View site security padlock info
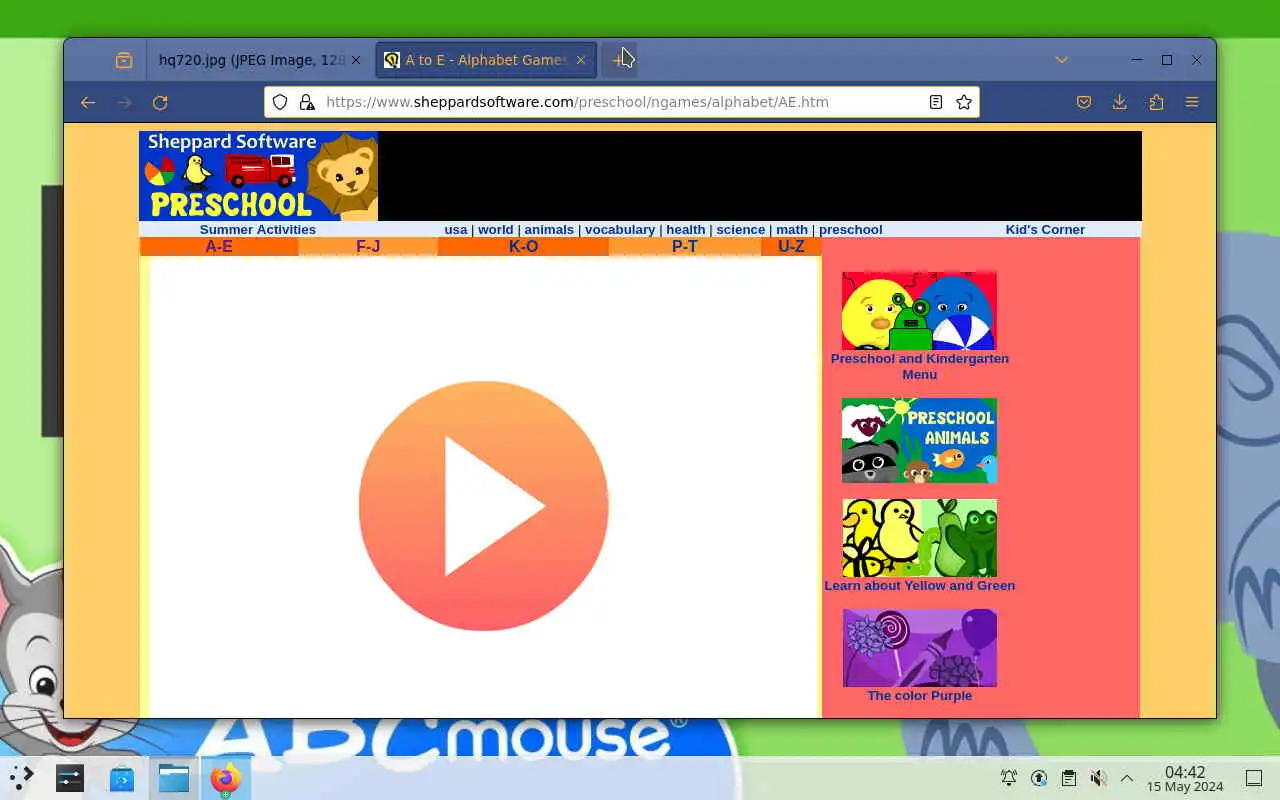This screenshot has height=800, width=1280. click(x=307, y=102)
